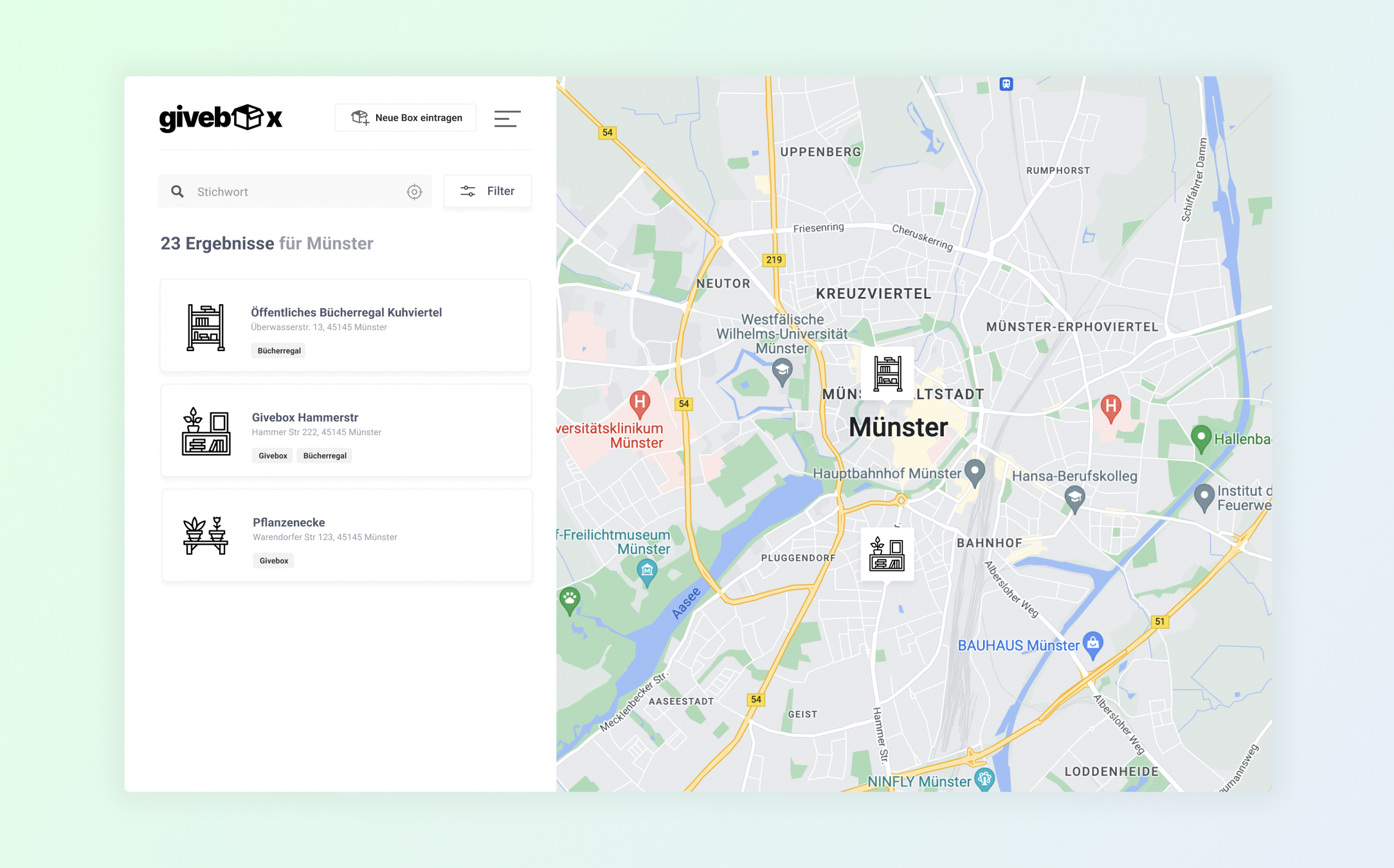
Task: Click the Stichwort search input field
Action: [296, 192]
